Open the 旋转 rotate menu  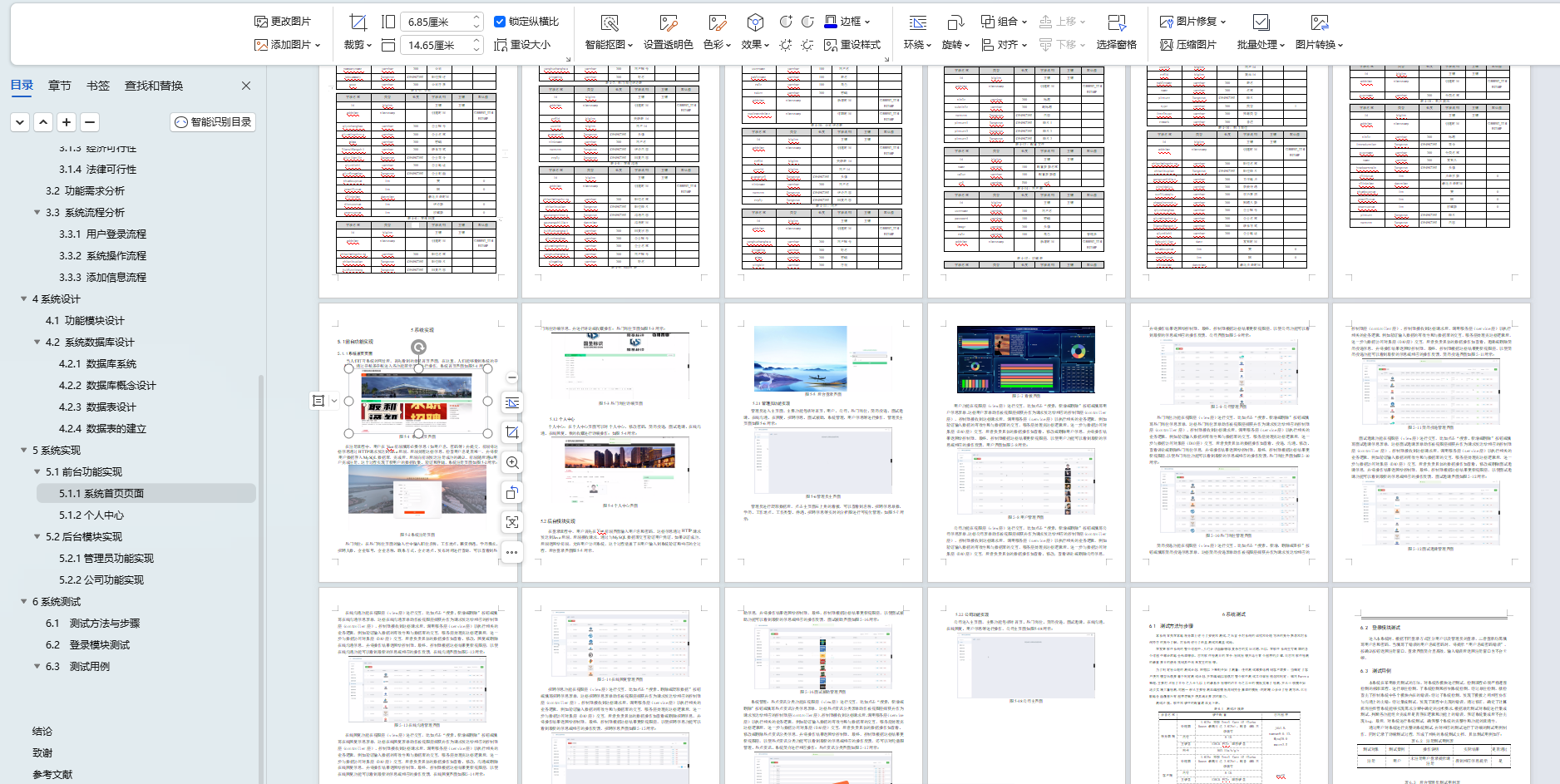[x=955, y=45]
